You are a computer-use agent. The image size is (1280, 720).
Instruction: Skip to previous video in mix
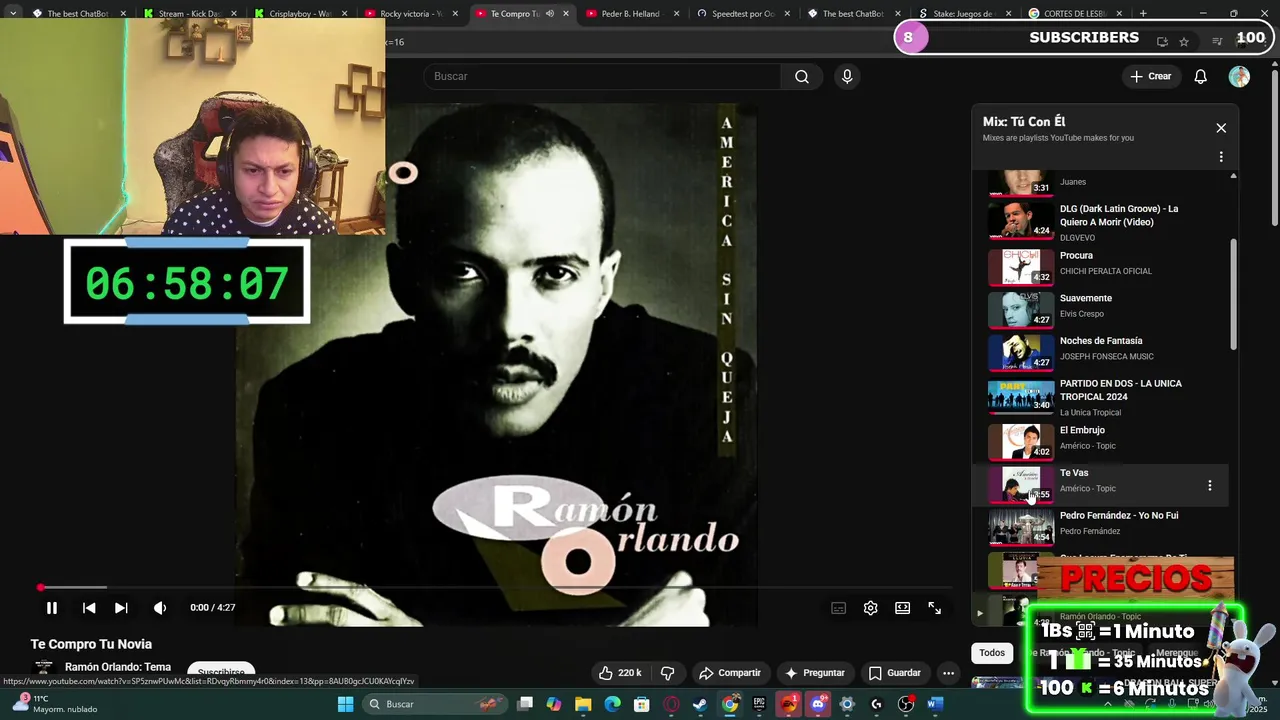pos(89,608)
